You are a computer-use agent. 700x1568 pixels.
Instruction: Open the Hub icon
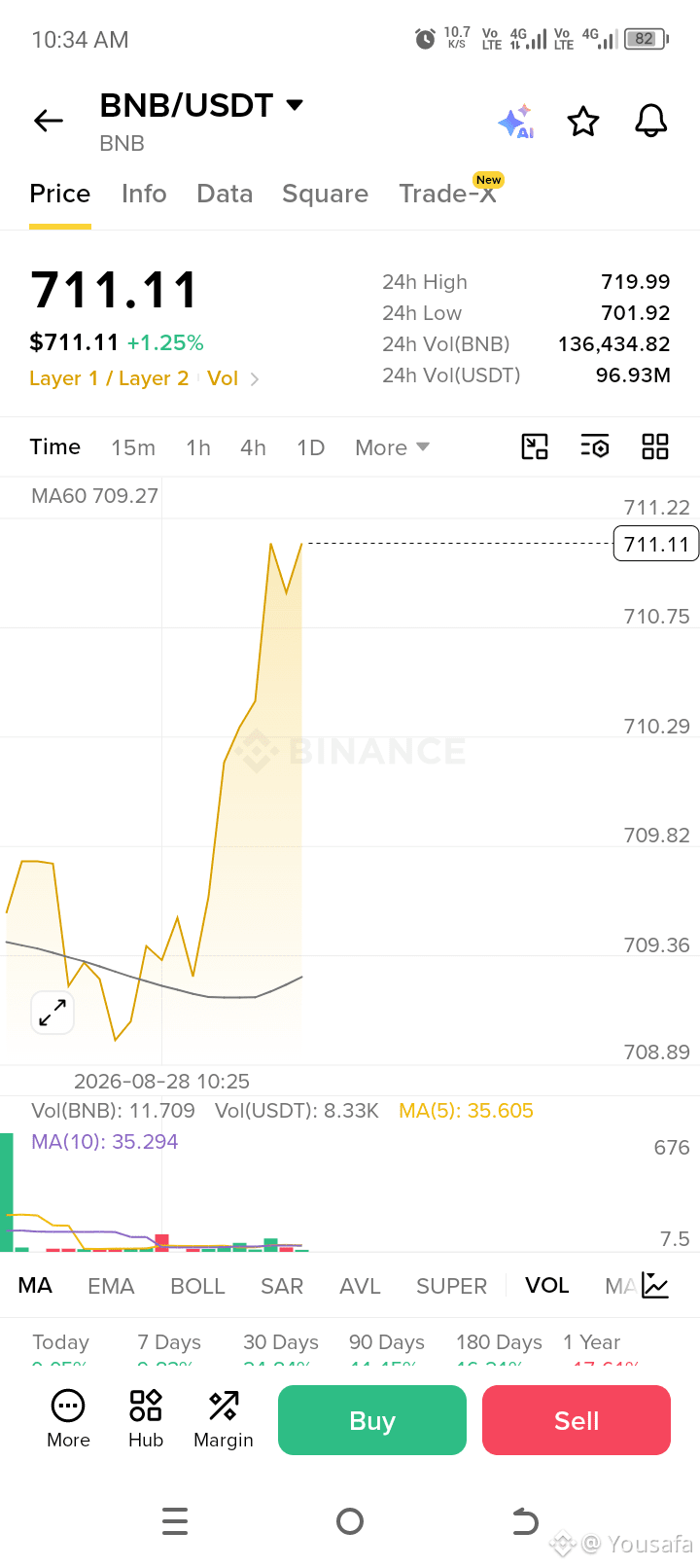pos(146,1419)
